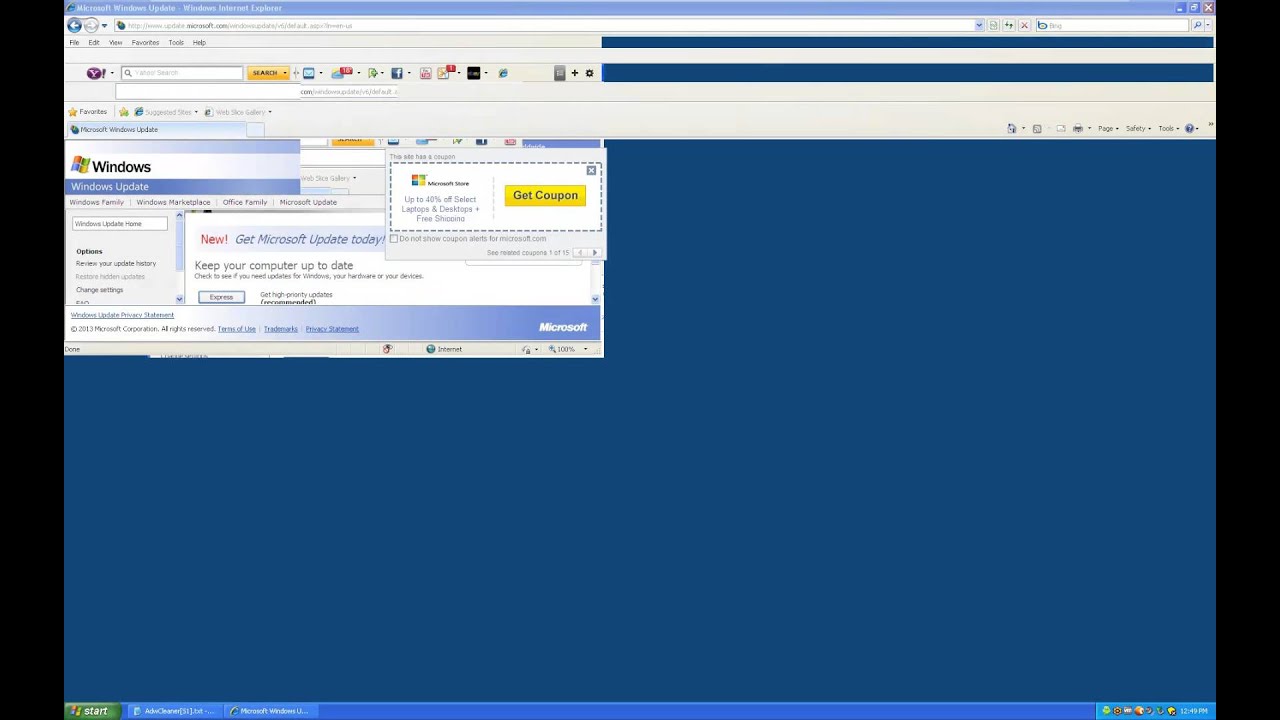Open the Favorites menu in menu bar
The height and width of the screenshot is (720, 1280).
point(145,43)
